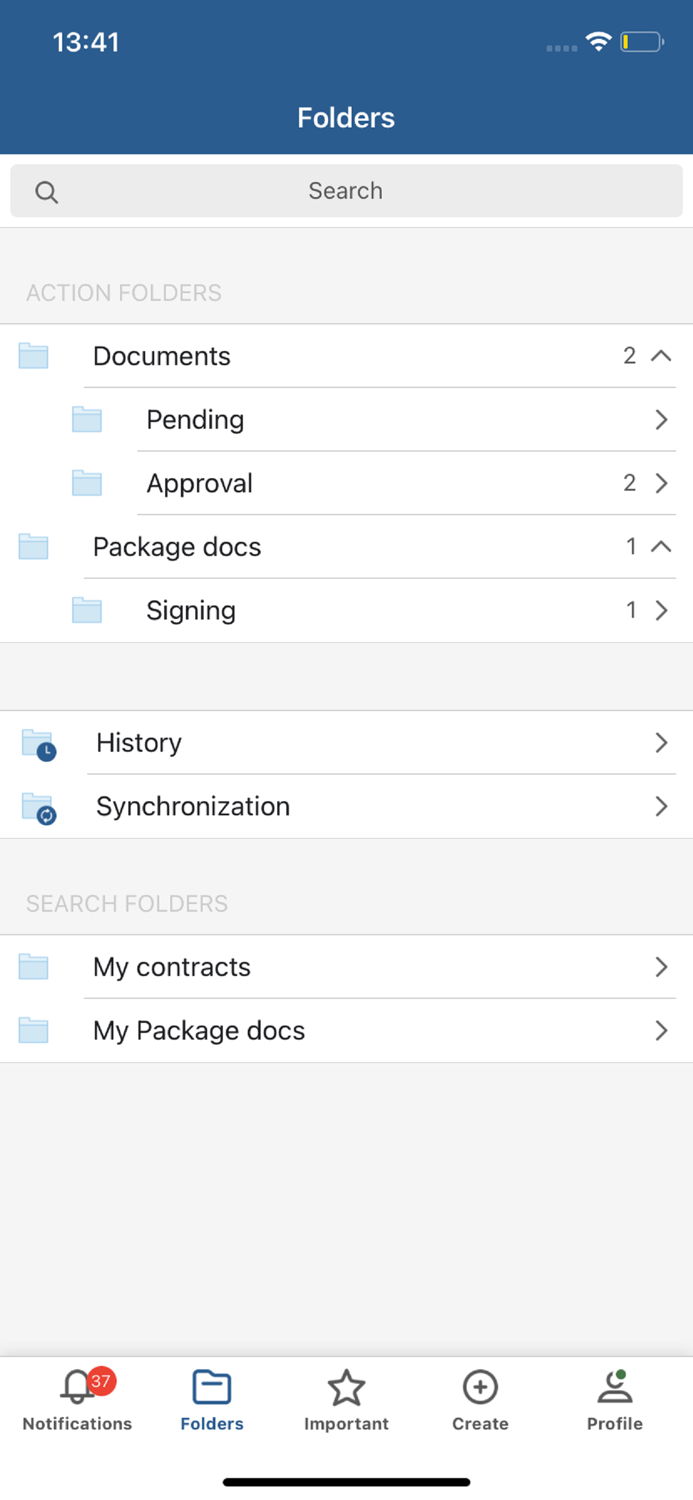Tap the Pending folder icon
Viewport: 693px width, 1500px height.
tap(87, 420)
